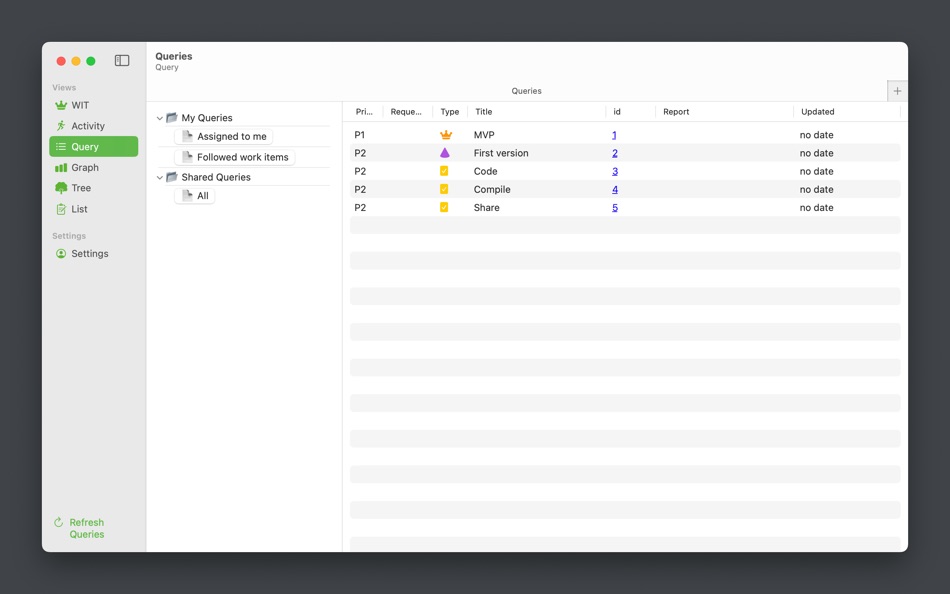Click the purple triangle icon for First version
The height and width of the screenshot is (594, 950).
tap(445, 153)
